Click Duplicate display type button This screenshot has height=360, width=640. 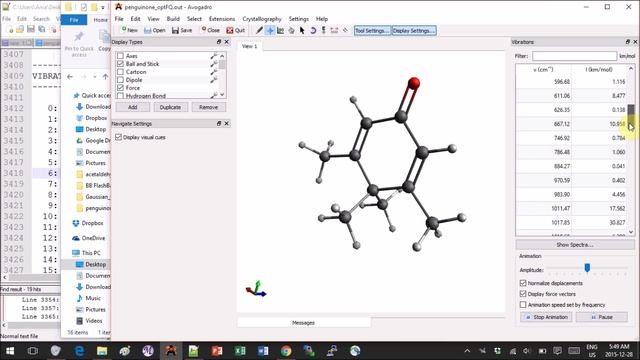[170, 107]
